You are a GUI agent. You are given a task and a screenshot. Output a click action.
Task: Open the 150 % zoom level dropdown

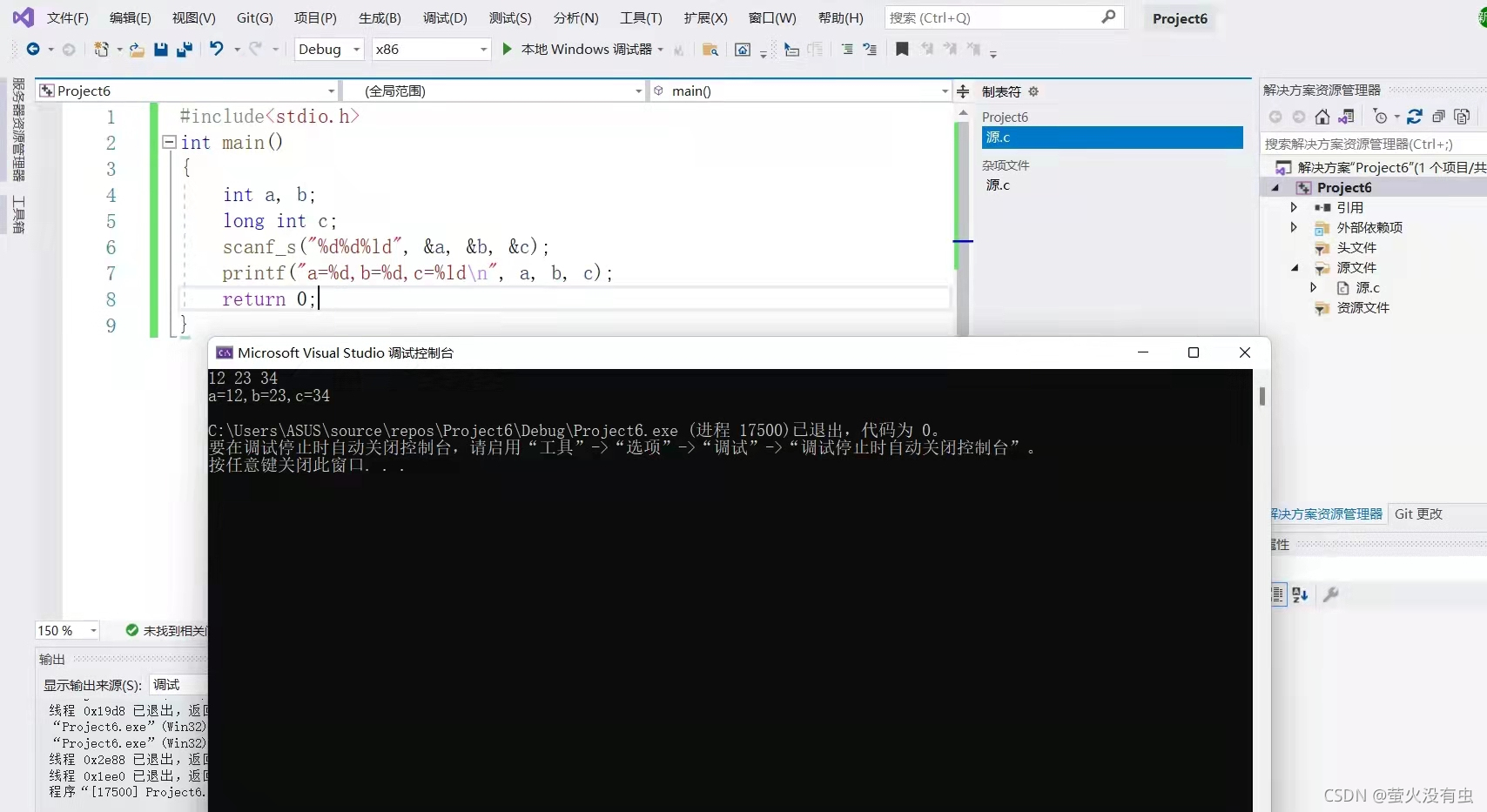tap(67, 630)
